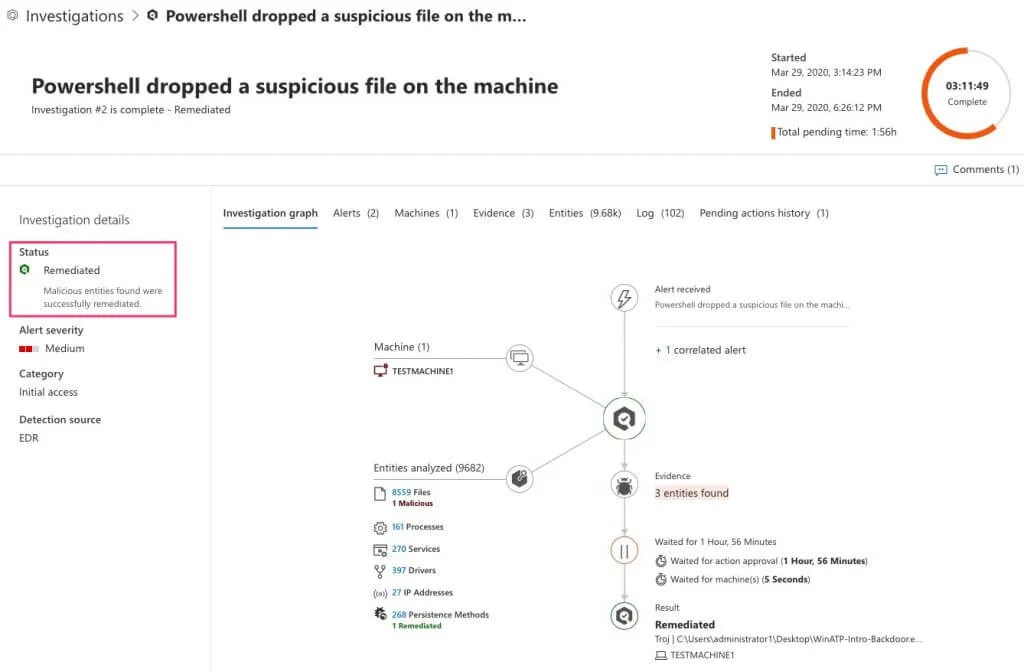Click the Evidence bug node icon
Image resolution: width=1024 pixels, height=672 pixels.
pyautogui.click(x=624, y=485)
